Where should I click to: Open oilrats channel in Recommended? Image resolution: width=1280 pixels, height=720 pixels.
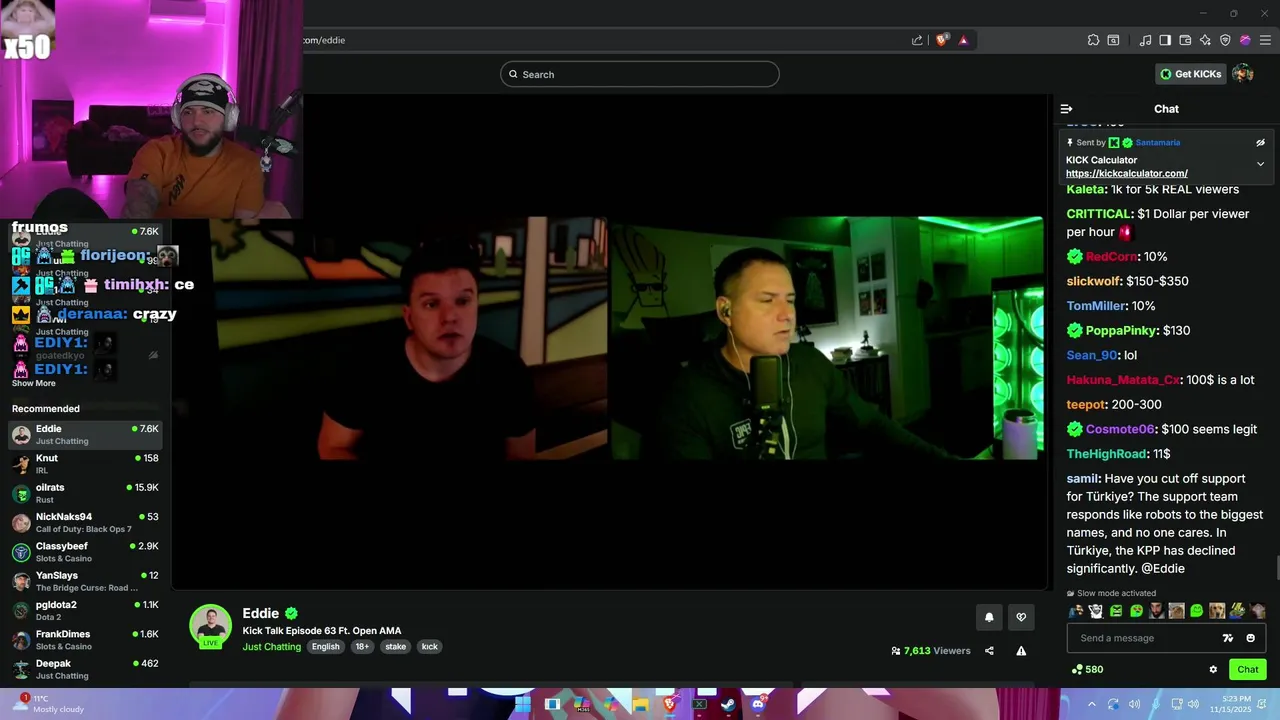(x=85, y=493)
